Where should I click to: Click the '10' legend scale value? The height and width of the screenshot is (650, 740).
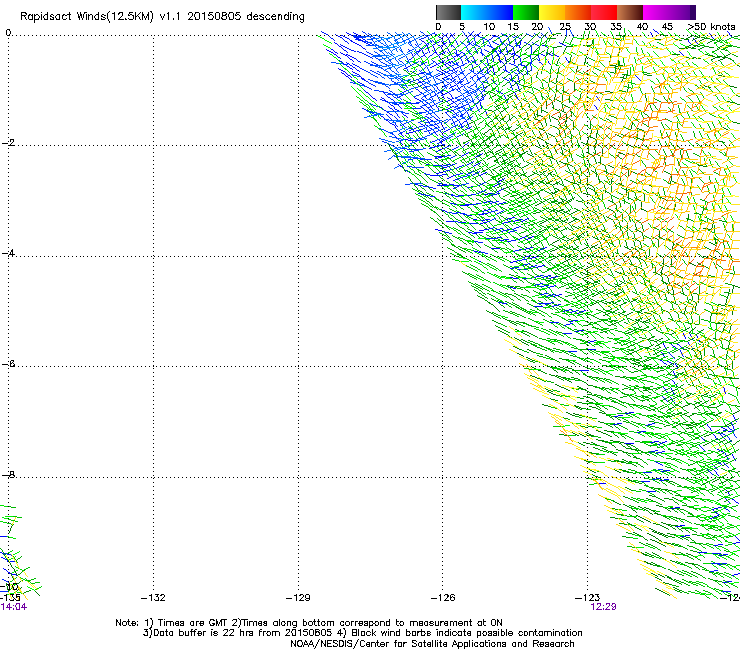pyautogui.click(x=489, y=27)
